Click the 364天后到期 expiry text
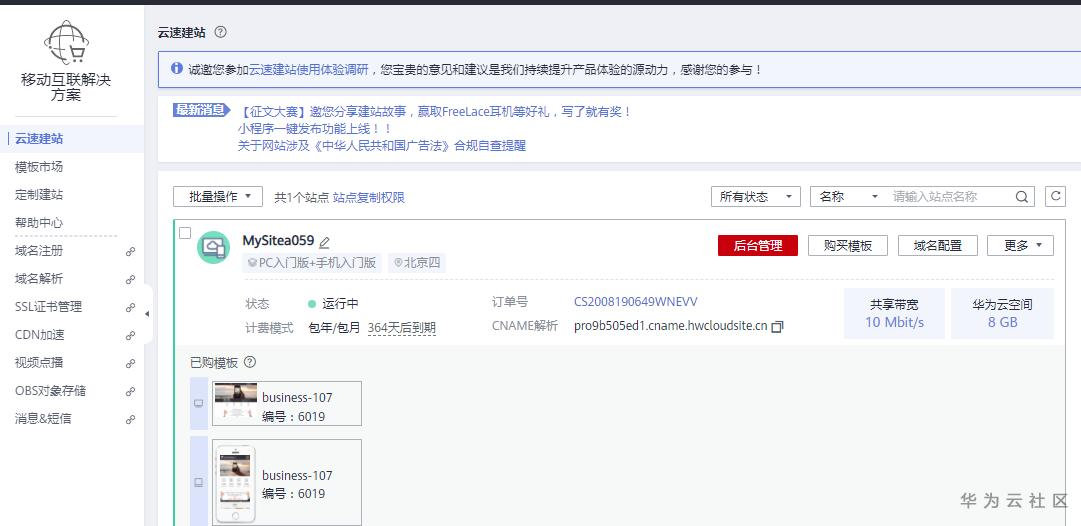 click(x=402, y=327)
